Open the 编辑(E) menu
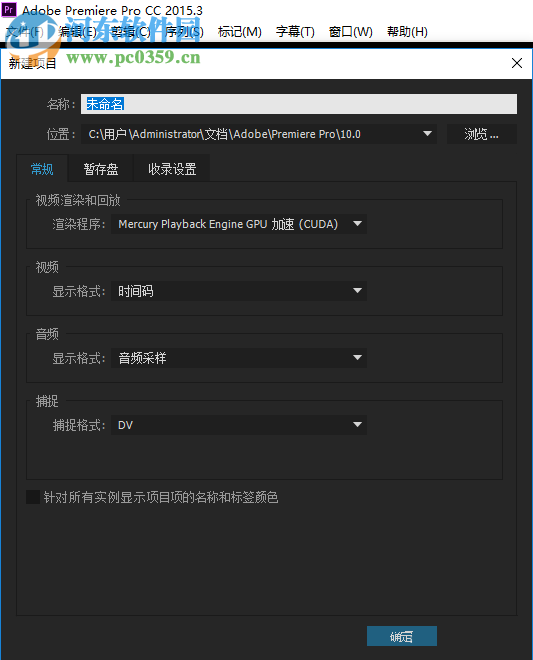Viewport: 533px width, 660px height. coord(77,32)
